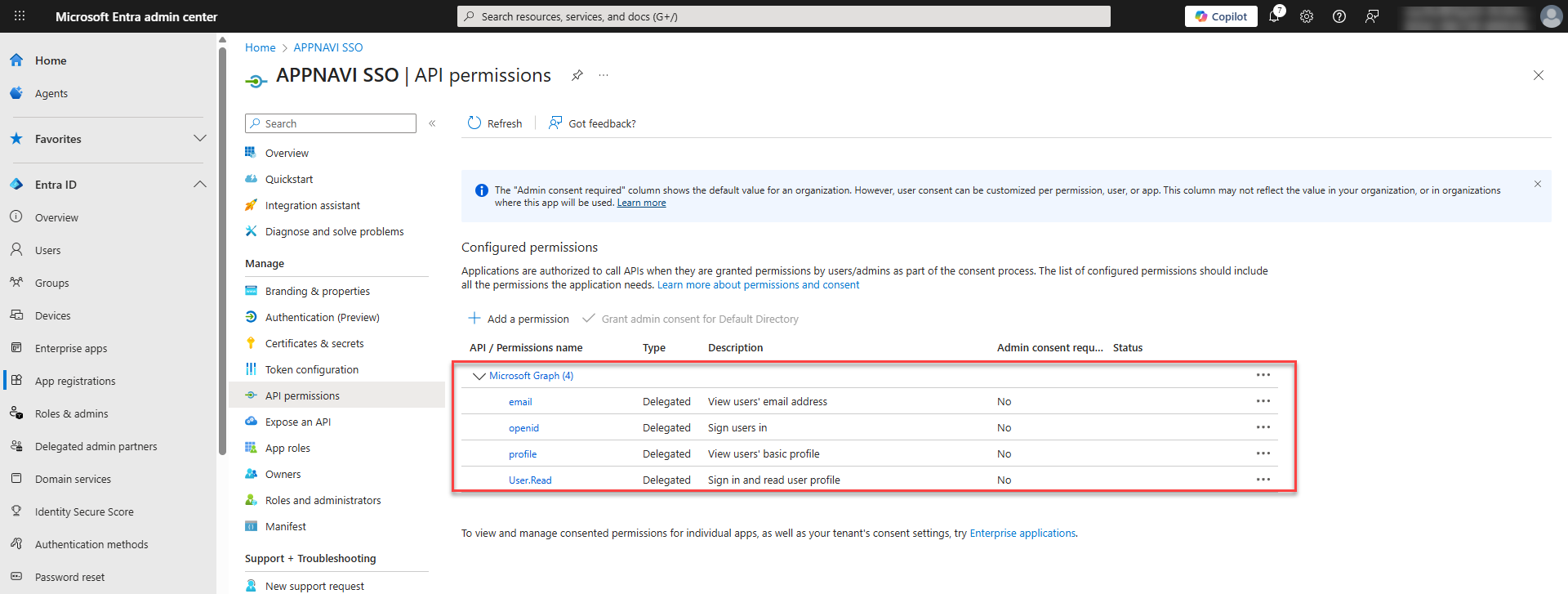Open Agents in left navigation
Viewport: 1568px width, 594px height.
pos(51,94)
